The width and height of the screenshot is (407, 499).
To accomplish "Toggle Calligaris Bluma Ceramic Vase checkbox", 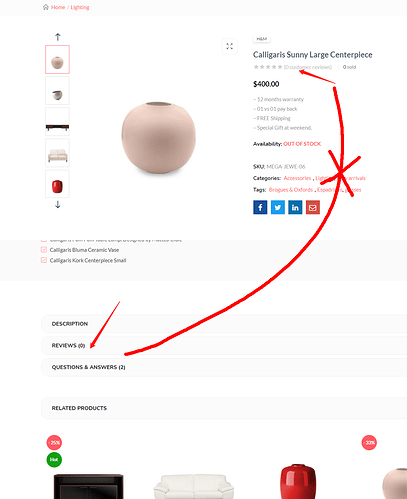I will pos(44,250).
